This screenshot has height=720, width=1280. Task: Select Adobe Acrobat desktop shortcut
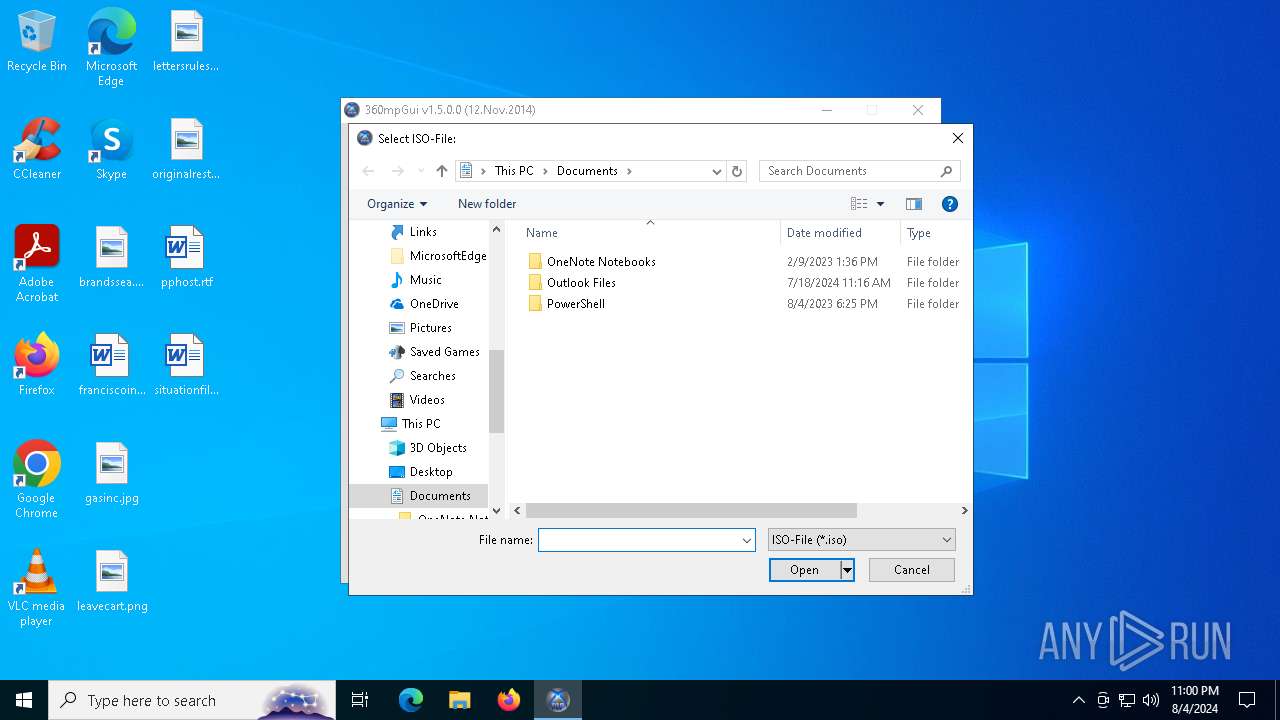point(37,264)
